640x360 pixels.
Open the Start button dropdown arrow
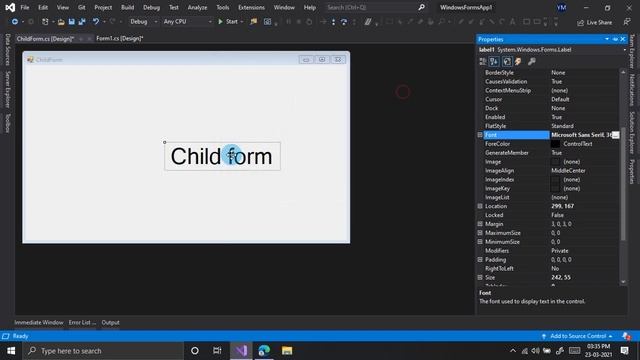242,22
